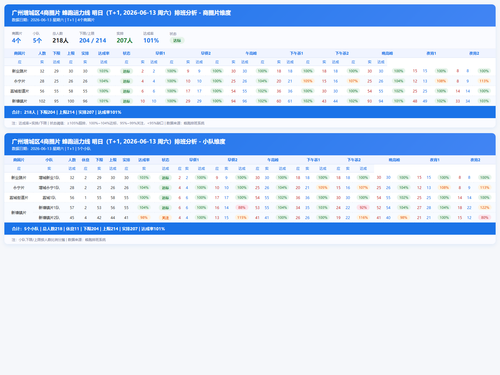Image resolution: width=500 pixels, height=375 pixels.
Task: Select first card subtitle ending "4个商圈片"
Action: (53, 20)
